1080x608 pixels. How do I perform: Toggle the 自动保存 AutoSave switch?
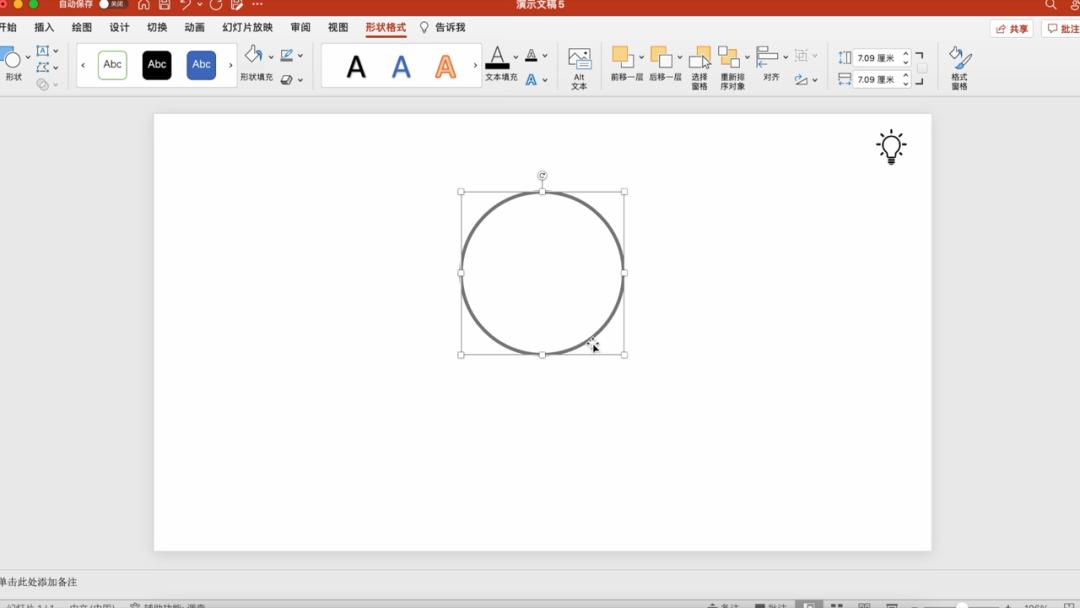[112, 4]
